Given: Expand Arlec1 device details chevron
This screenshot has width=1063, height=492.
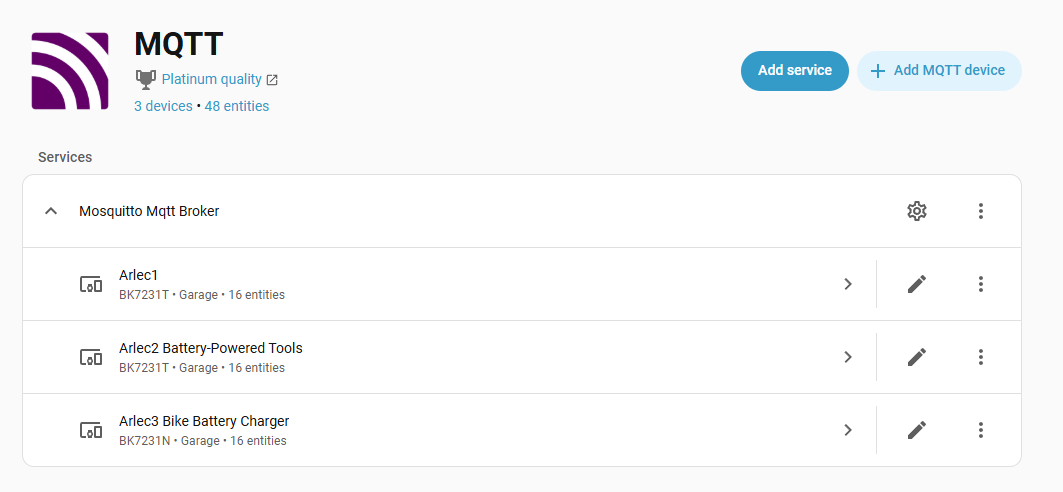Looking at the screenshot, I should click(x=848, y=284).
